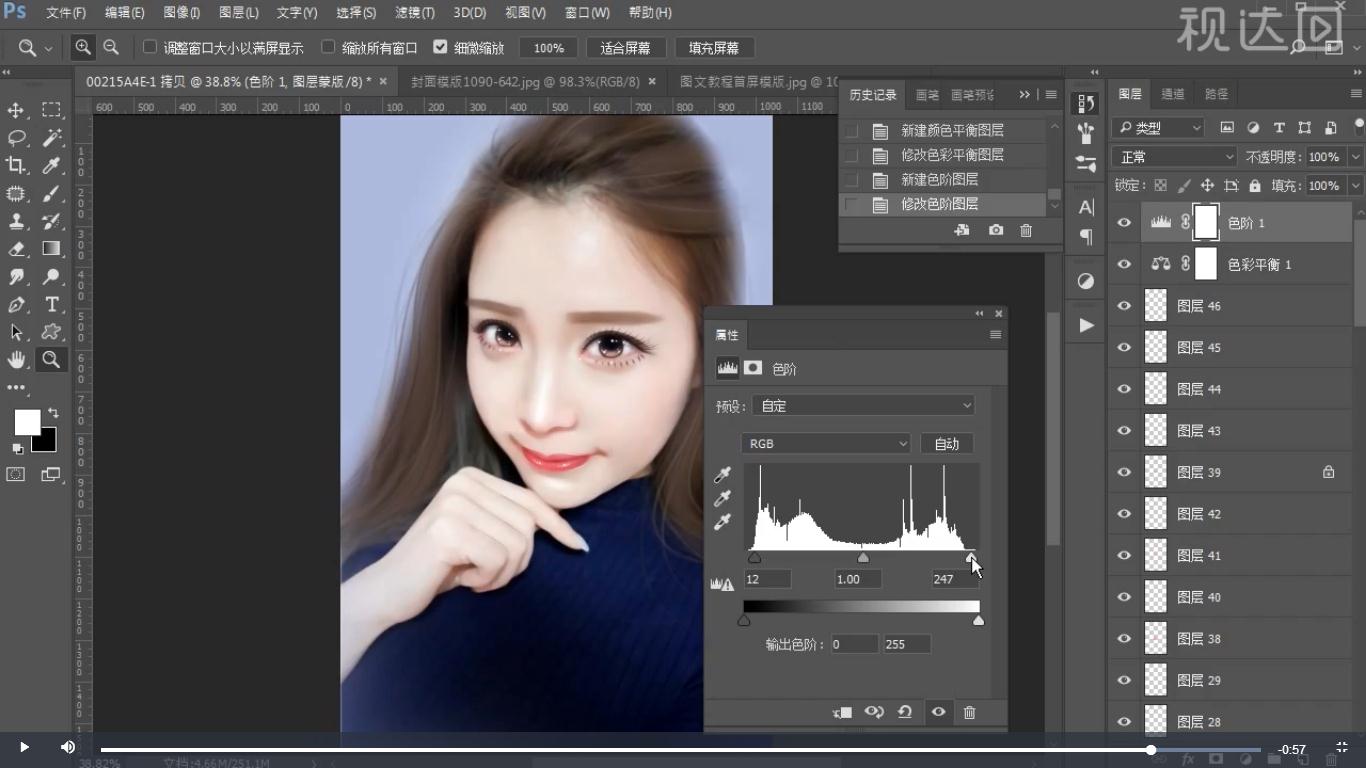Select the Gradient tool

click(51, 249)
